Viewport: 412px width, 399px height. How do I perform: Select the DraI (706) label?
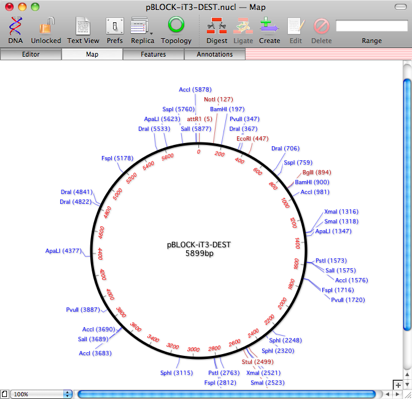[285, 148]
